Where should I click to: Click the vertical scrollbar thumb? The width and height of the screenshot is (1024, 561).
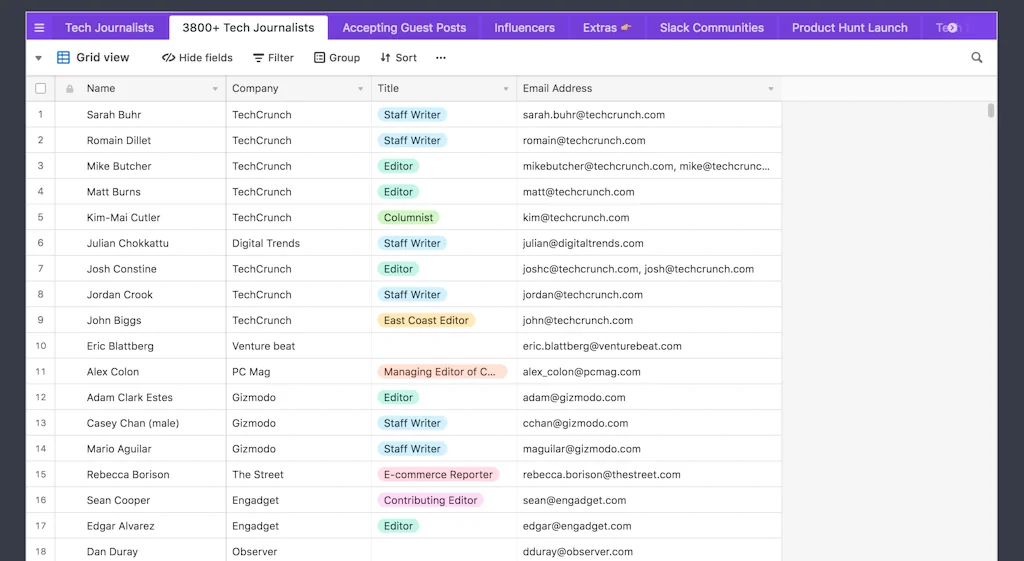(x=991, y=110)
